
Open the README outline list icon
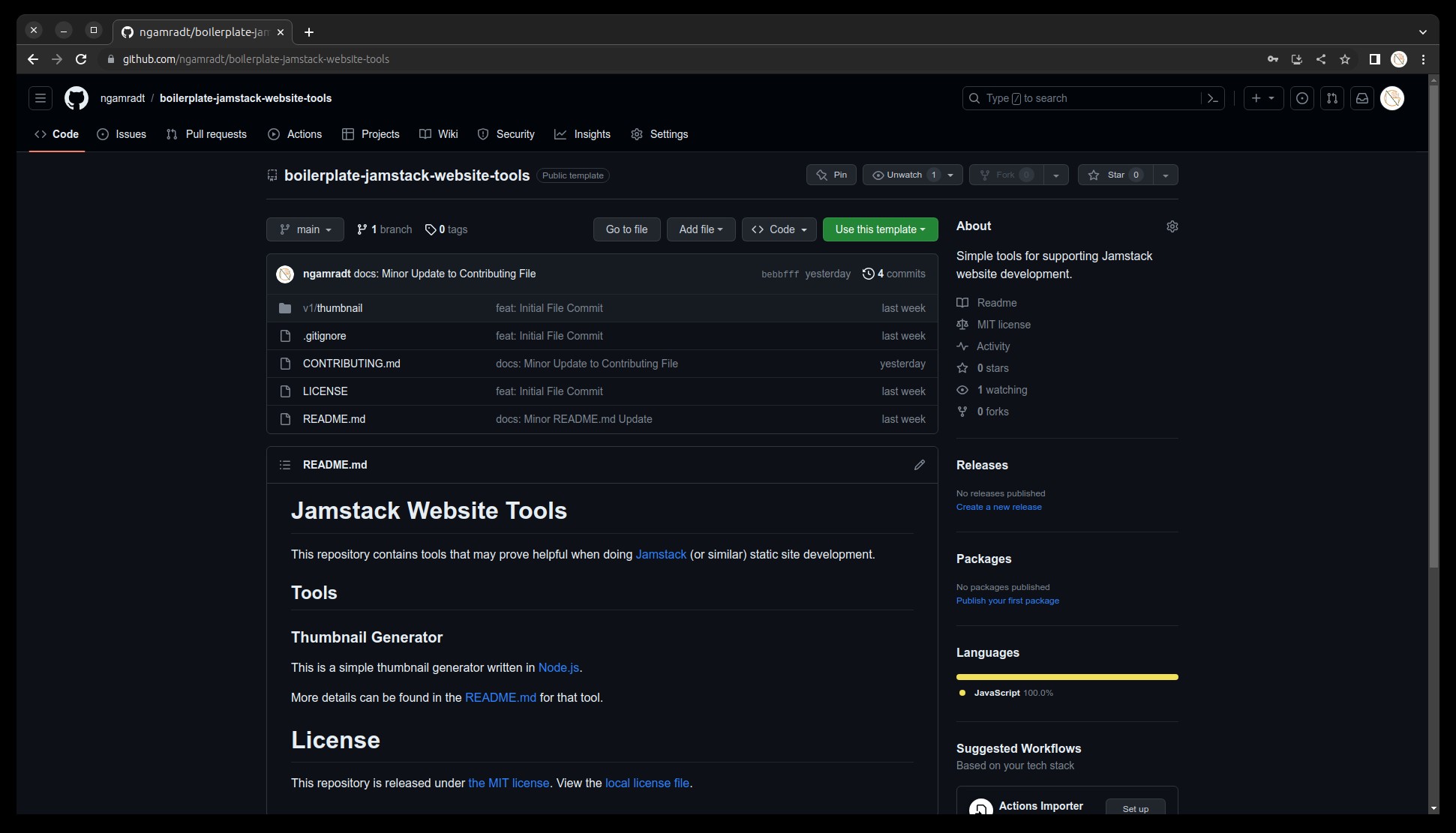pyautogui.click(x=285, y=465)
